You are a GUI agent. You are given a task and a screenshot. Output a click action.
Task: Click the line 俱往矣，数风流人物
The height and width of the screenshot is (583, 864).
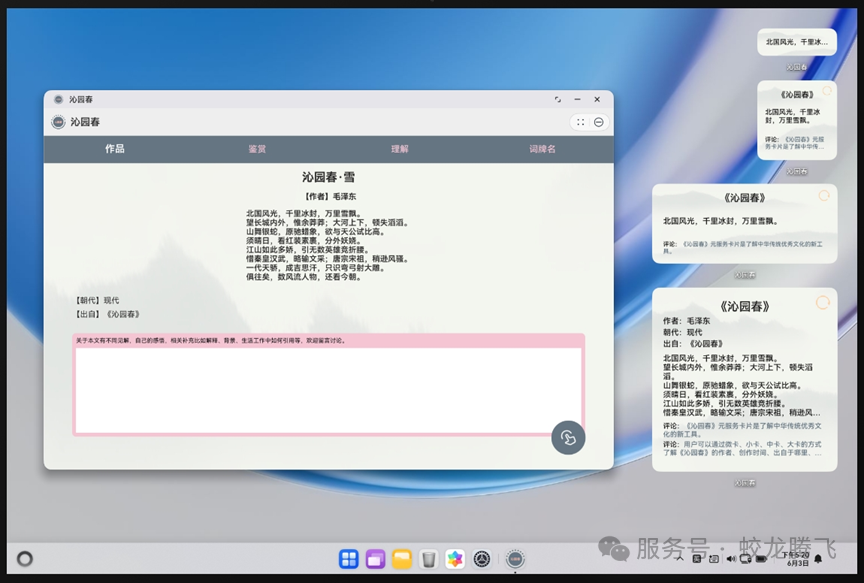click(304, 277)
